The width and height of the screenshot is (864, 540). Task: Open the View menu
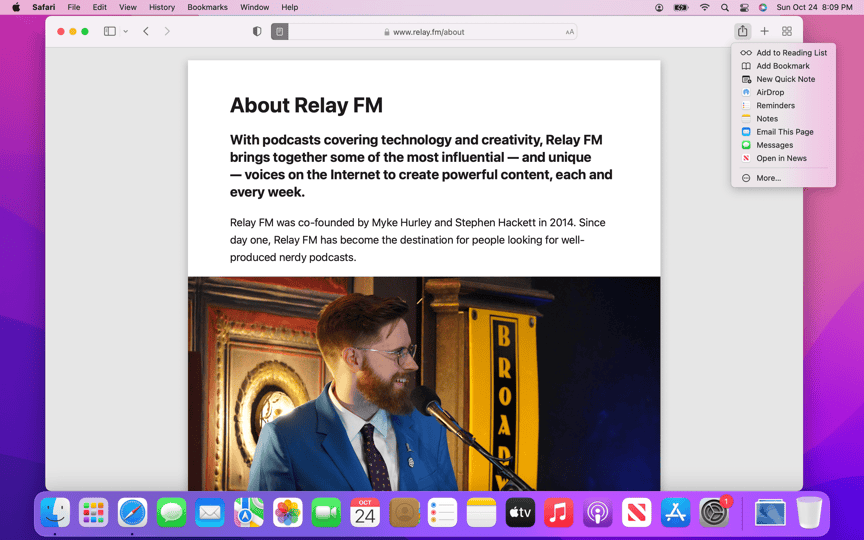tap(128, 7)
